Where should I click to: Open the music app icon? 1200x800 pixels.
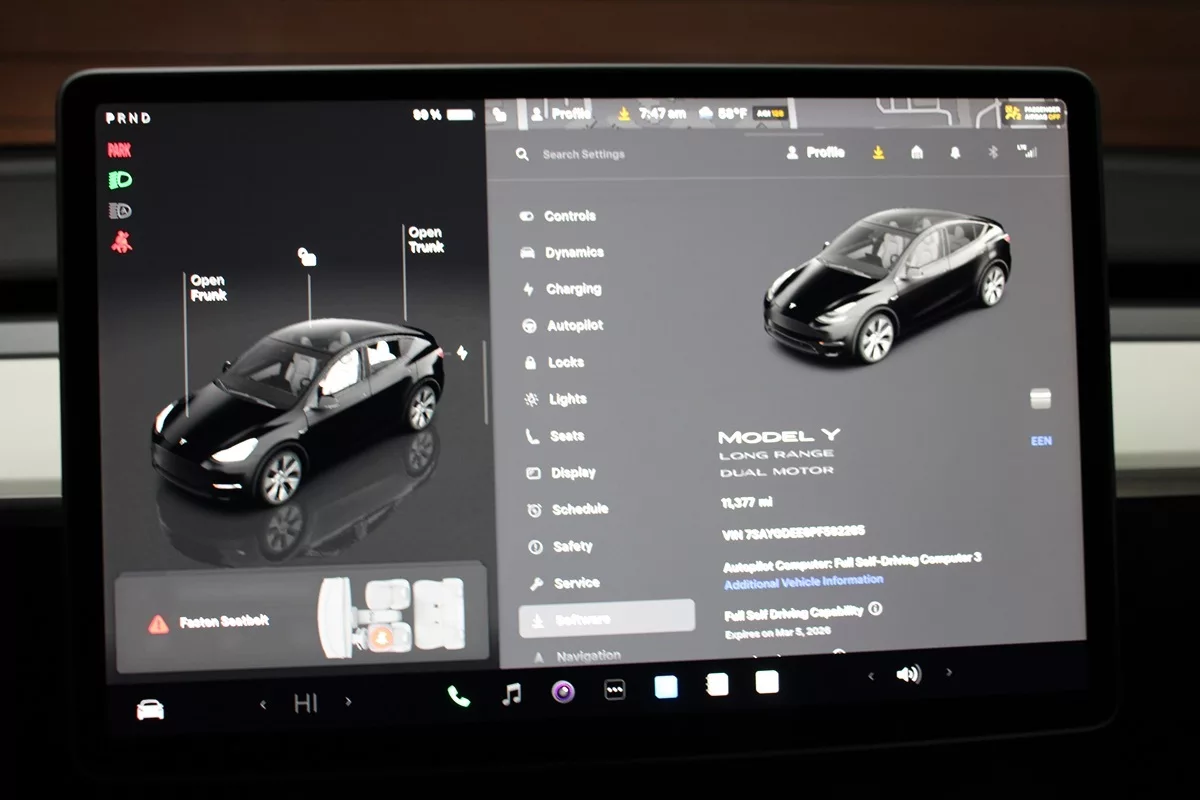[x=511, y=694]
